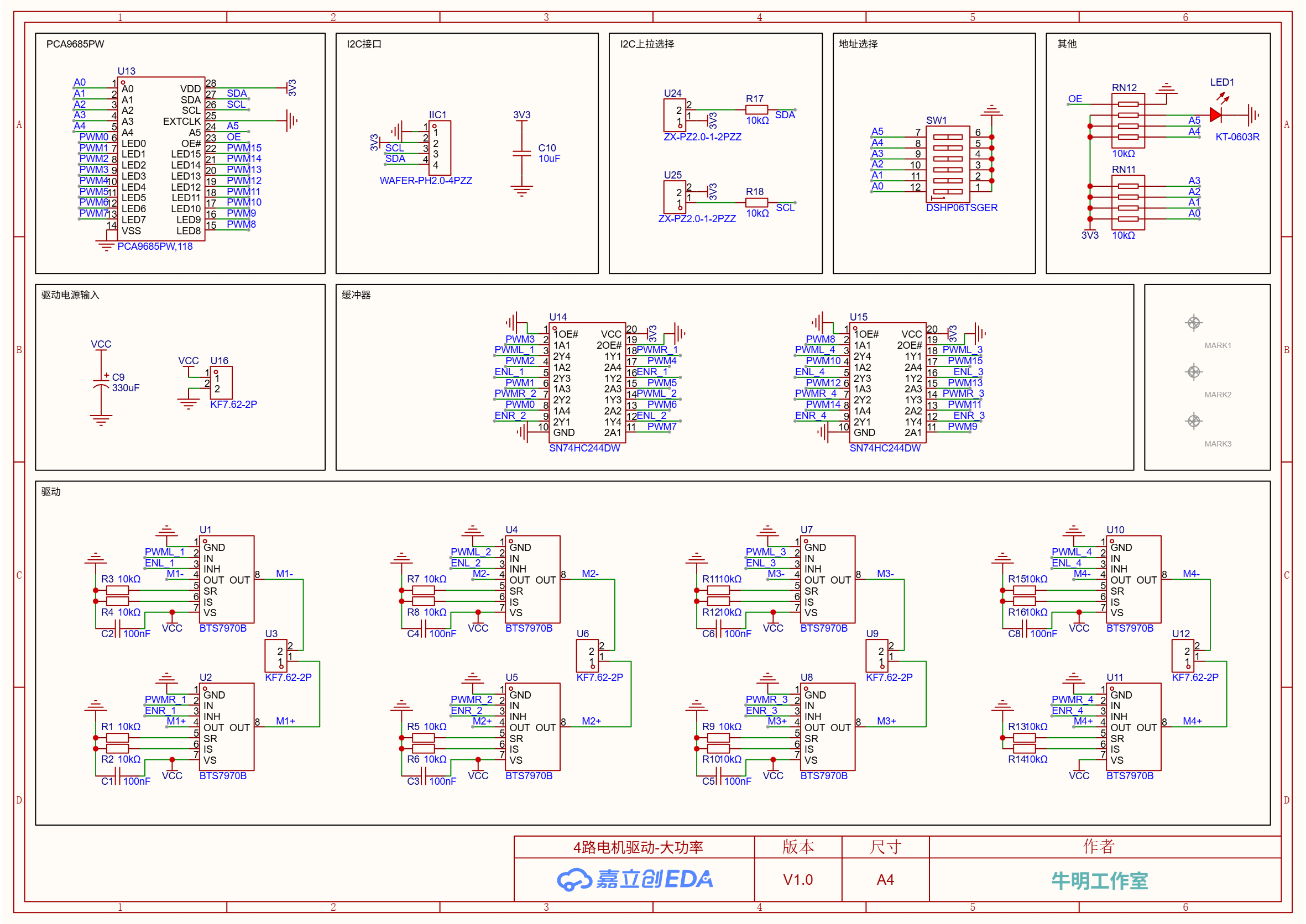
Task: Click the DSHP06TSGER part label
Action: (961, 208)
